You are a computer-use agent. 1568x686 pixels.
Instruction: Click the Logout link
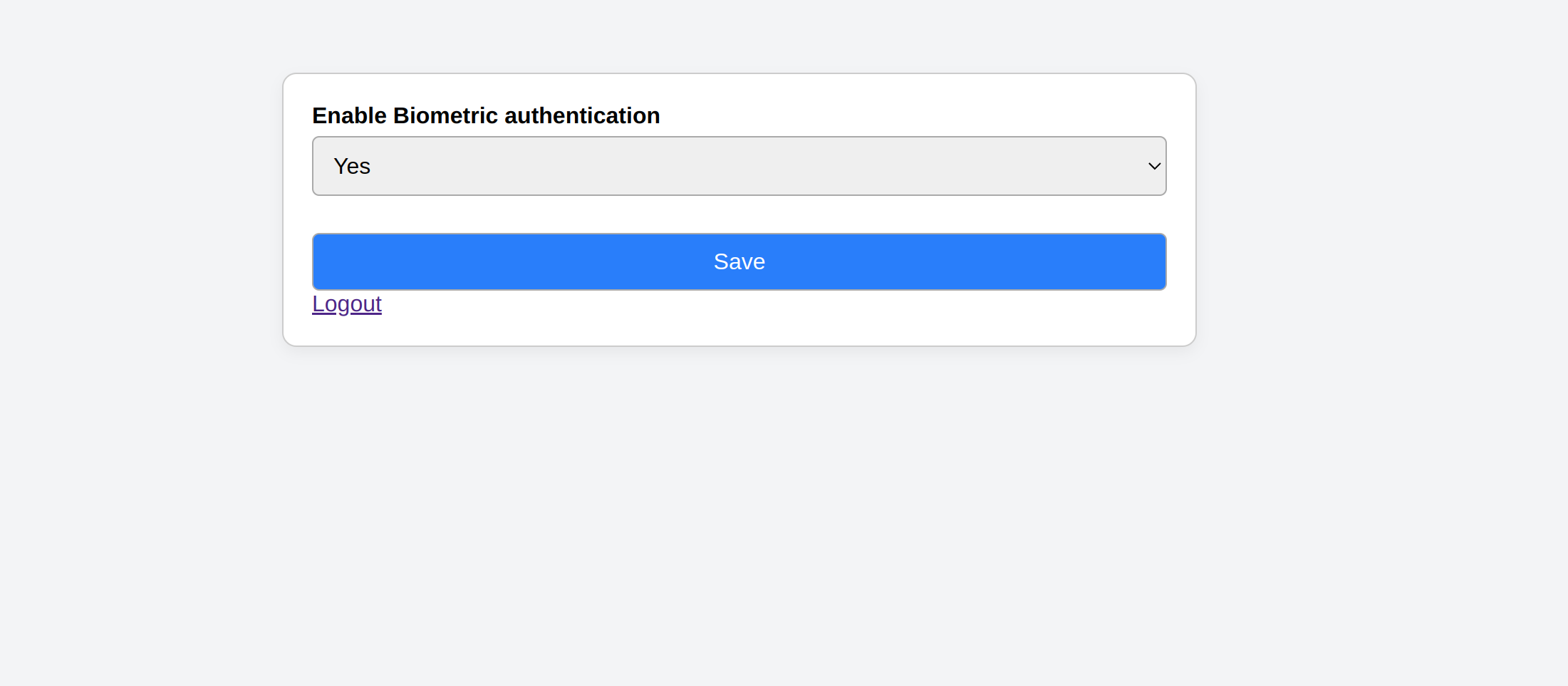tap(347, 304)
